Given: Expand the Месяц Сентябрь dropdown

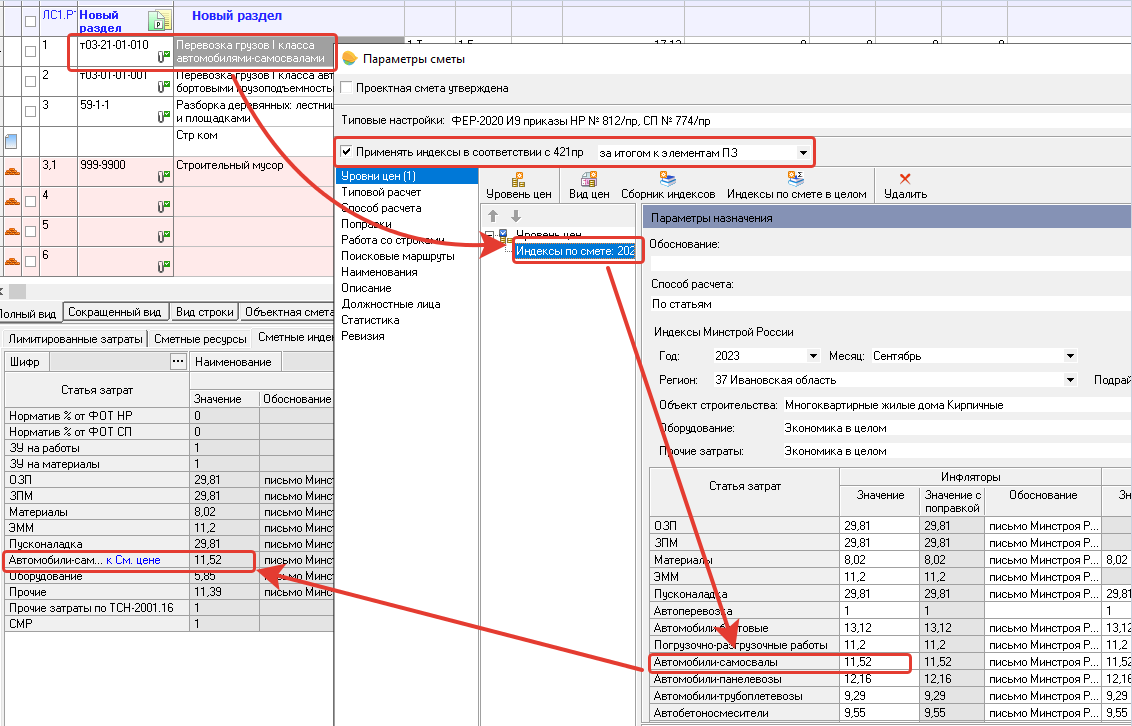Looking at the screenshot, I should 1070,356.
